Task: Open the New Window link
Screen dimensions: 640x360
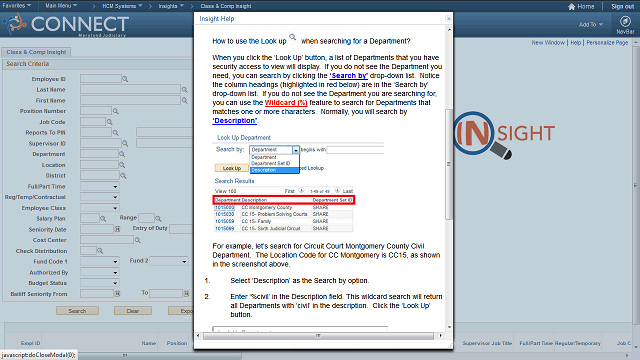Action: [548, 42]
